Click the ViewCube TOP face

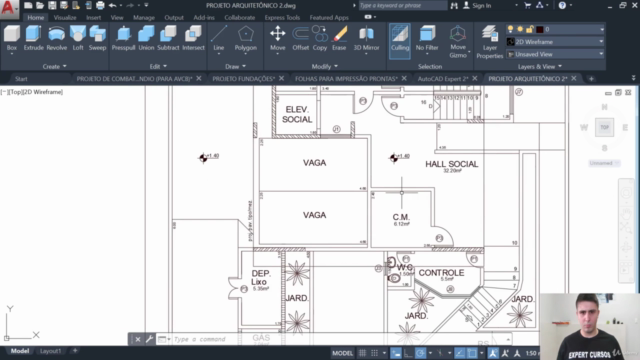604,127
